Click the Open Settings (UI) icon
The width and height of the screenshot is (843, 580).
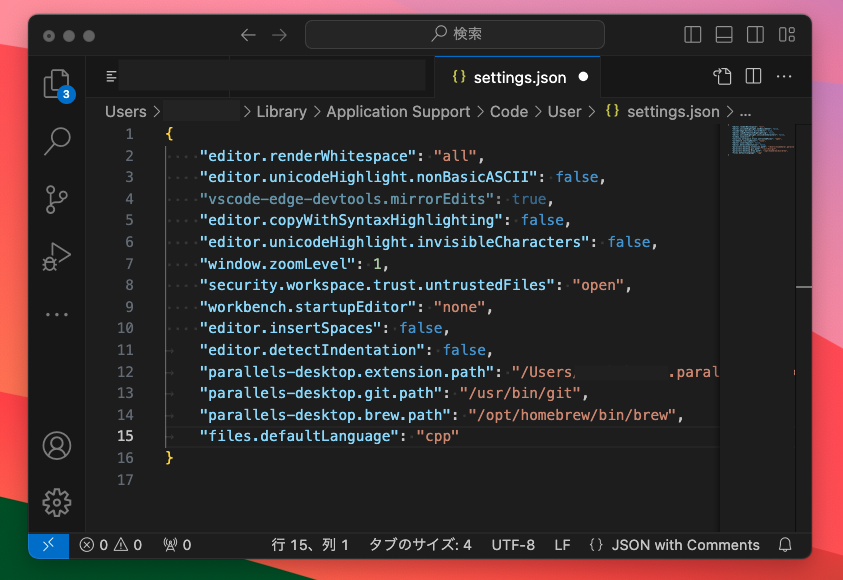coord(722,77)
